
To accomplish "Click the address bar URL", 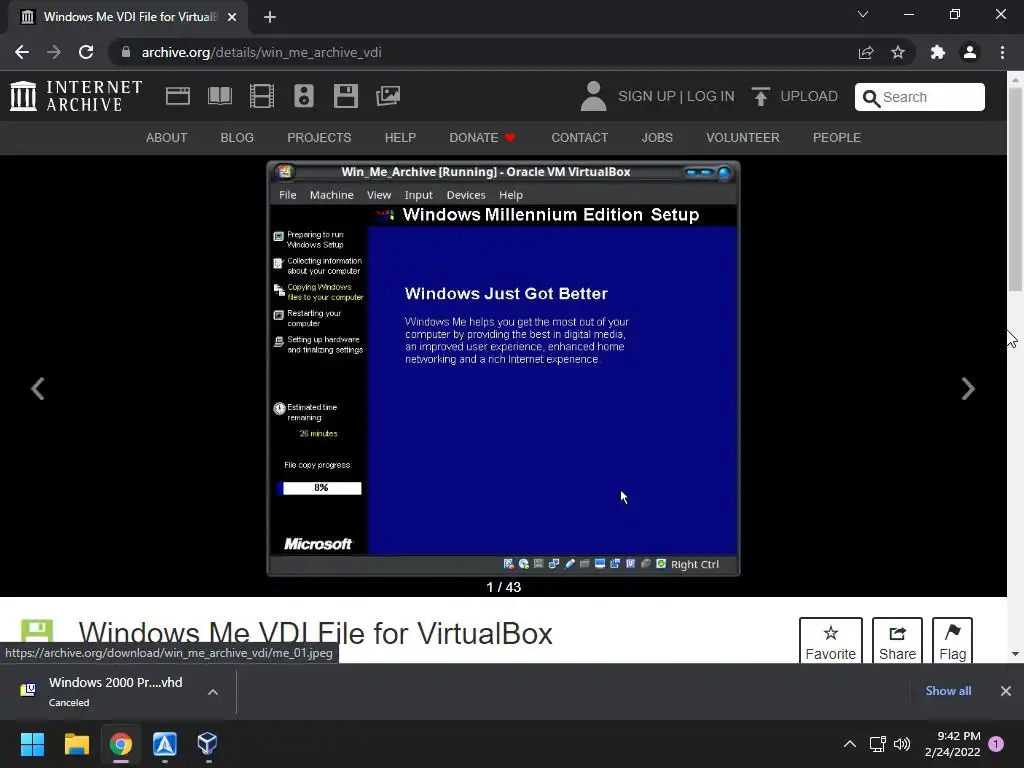I will 261,52.
